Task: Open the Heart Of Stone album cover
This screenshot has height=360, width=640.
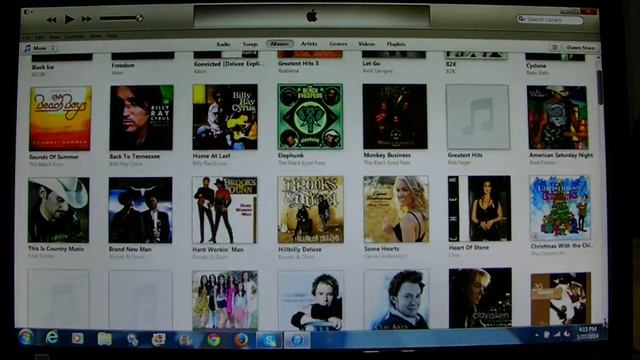Action: click(x=480, y=208)
